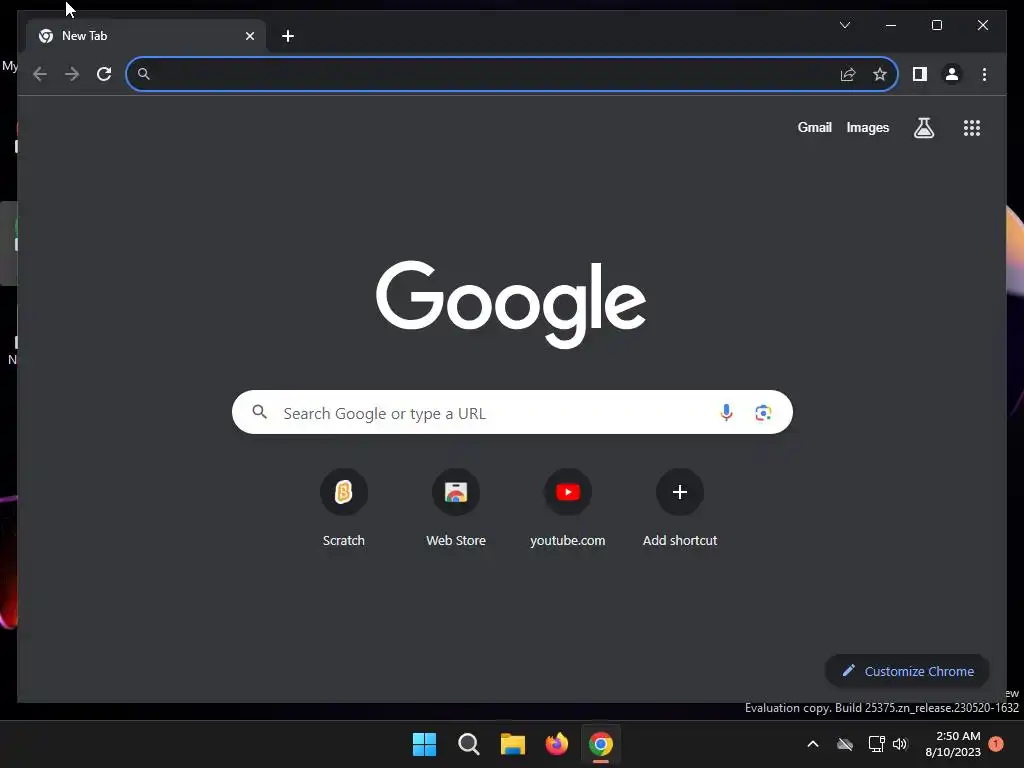Click the Google search box
The image size is (1024, 768).
pos(512,412)
